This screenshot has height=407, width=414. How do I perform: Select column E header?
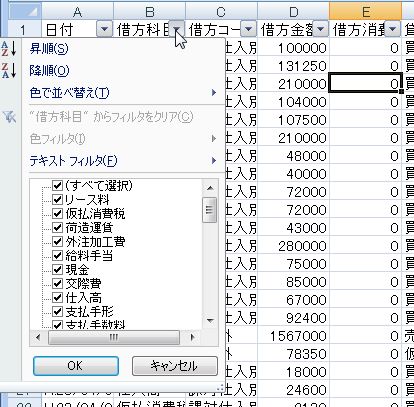click(365, 12)
